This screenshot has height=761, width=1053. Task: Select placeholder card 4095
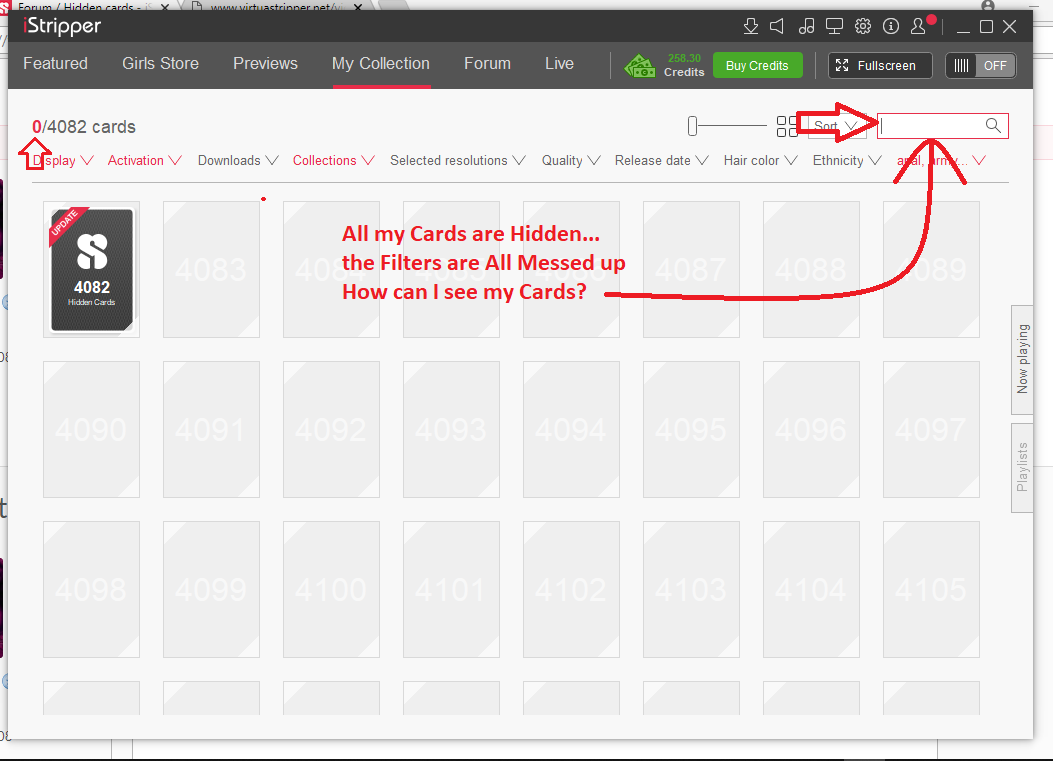pyautogui.click(x=692, y=429)
